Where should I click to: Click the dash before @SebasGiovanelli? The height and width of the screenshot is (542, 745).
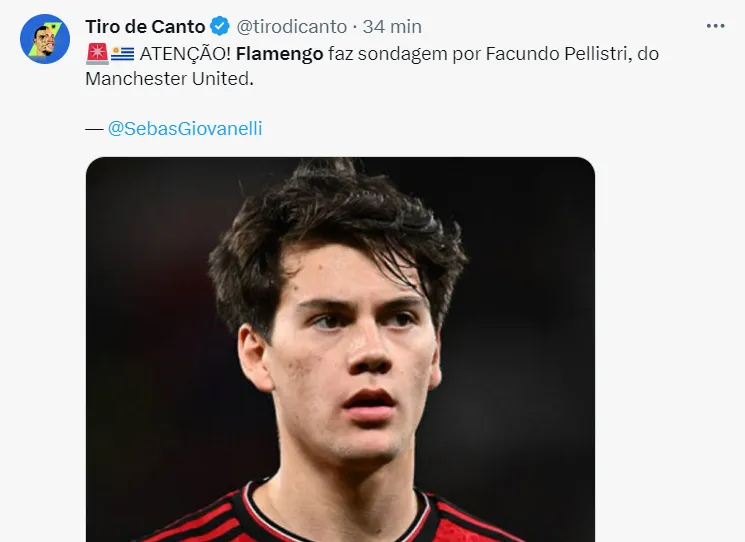[x=93, y=128]
